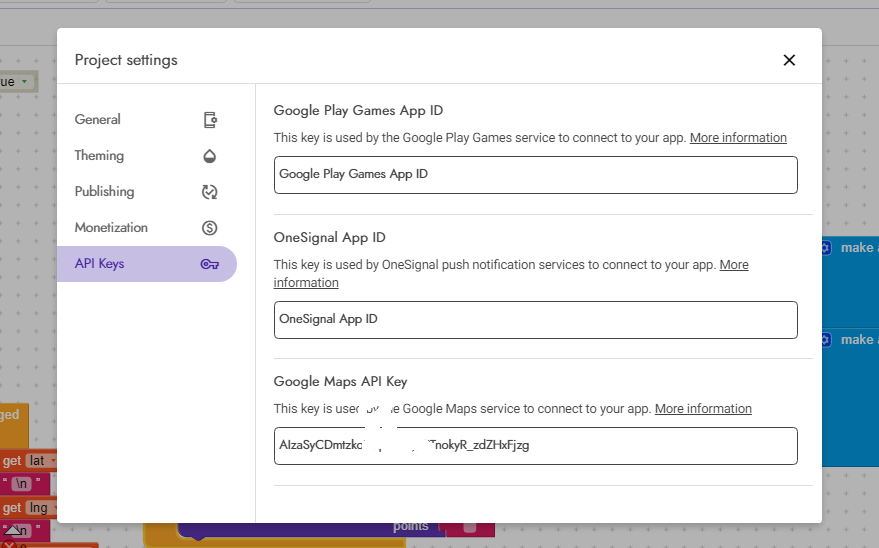This screenshot has width=879, height=548.
Task: Open More information link for Google Play Games
Action: [738, 138]
